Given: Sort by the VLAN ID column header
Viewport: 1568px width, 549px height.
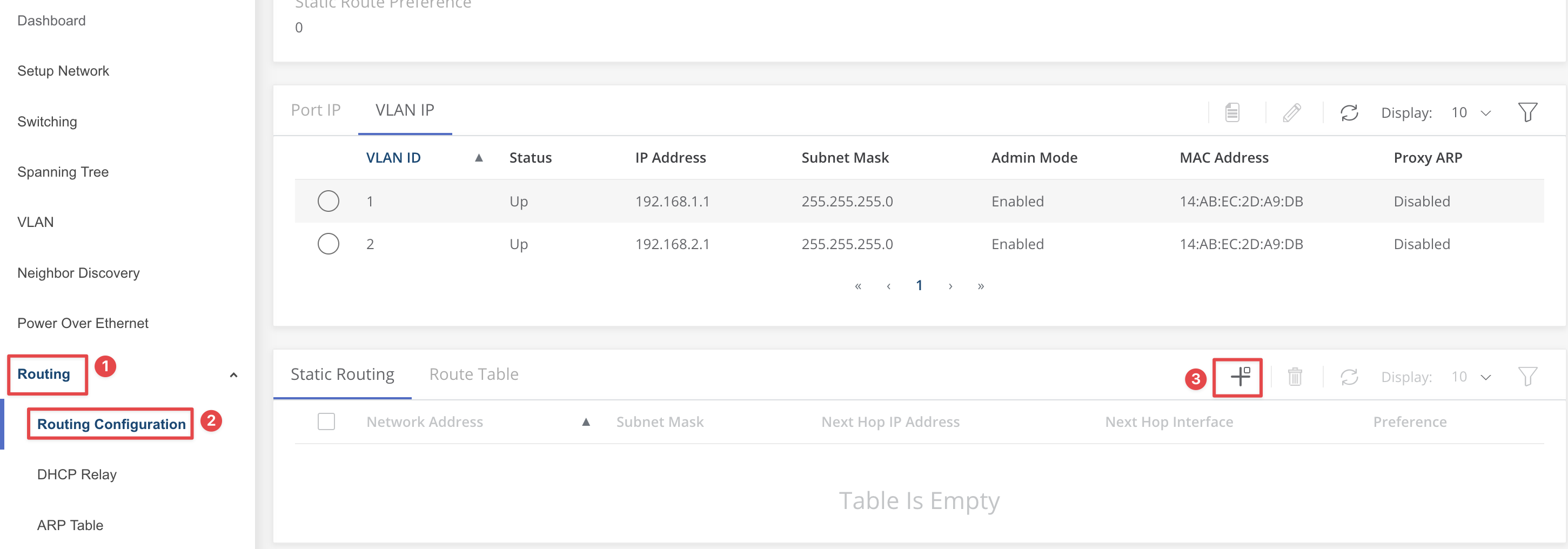Looking at the screenshot, I should [x=393, y=158].
